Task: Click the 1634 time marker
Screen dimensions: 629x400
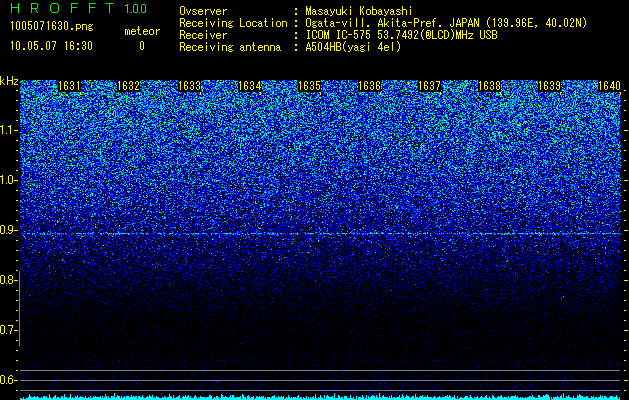Action: 250,86
